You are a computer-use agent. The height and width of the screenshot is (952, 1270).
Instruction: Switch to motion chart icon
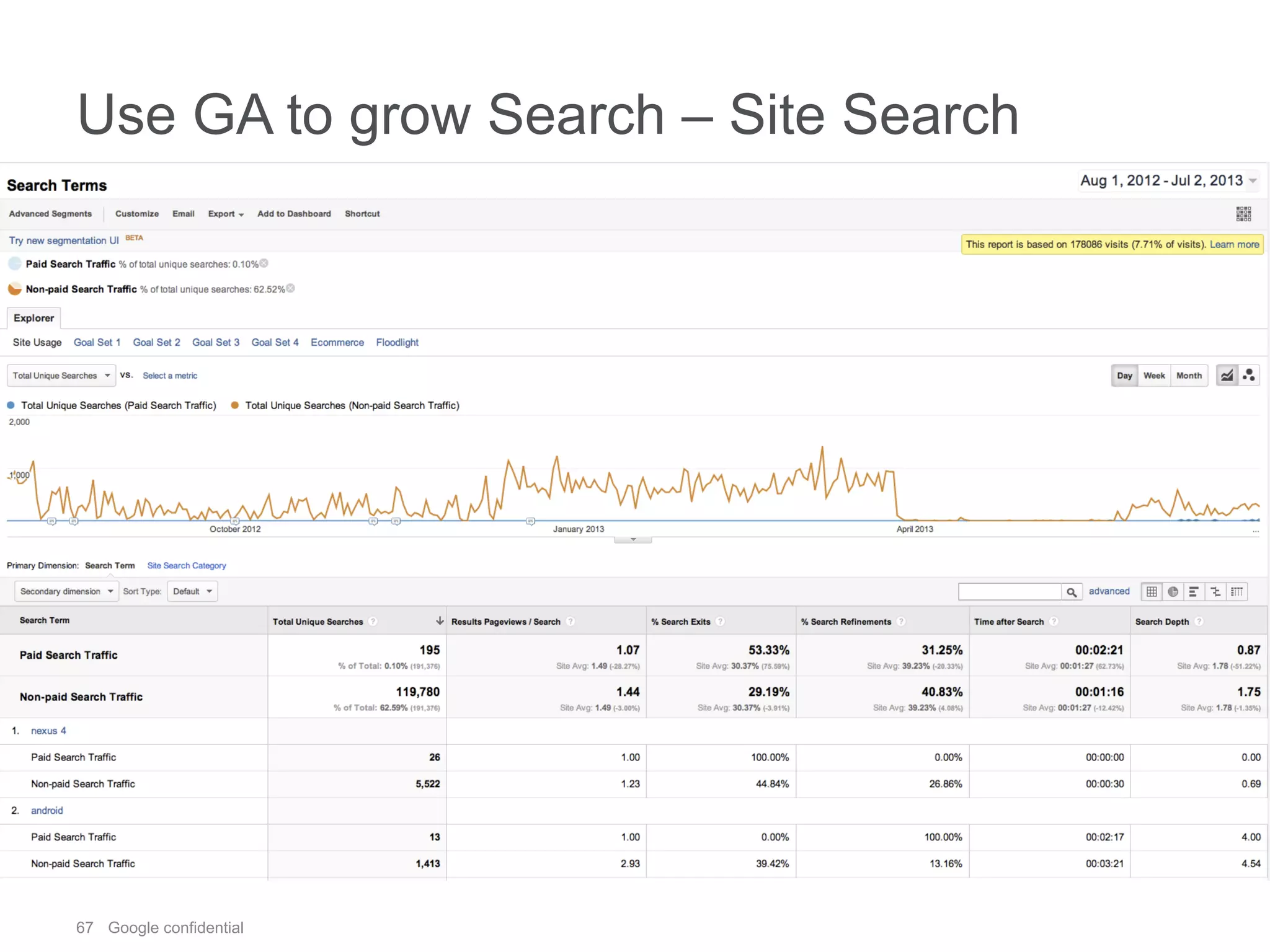click(x=1249, y=376)
